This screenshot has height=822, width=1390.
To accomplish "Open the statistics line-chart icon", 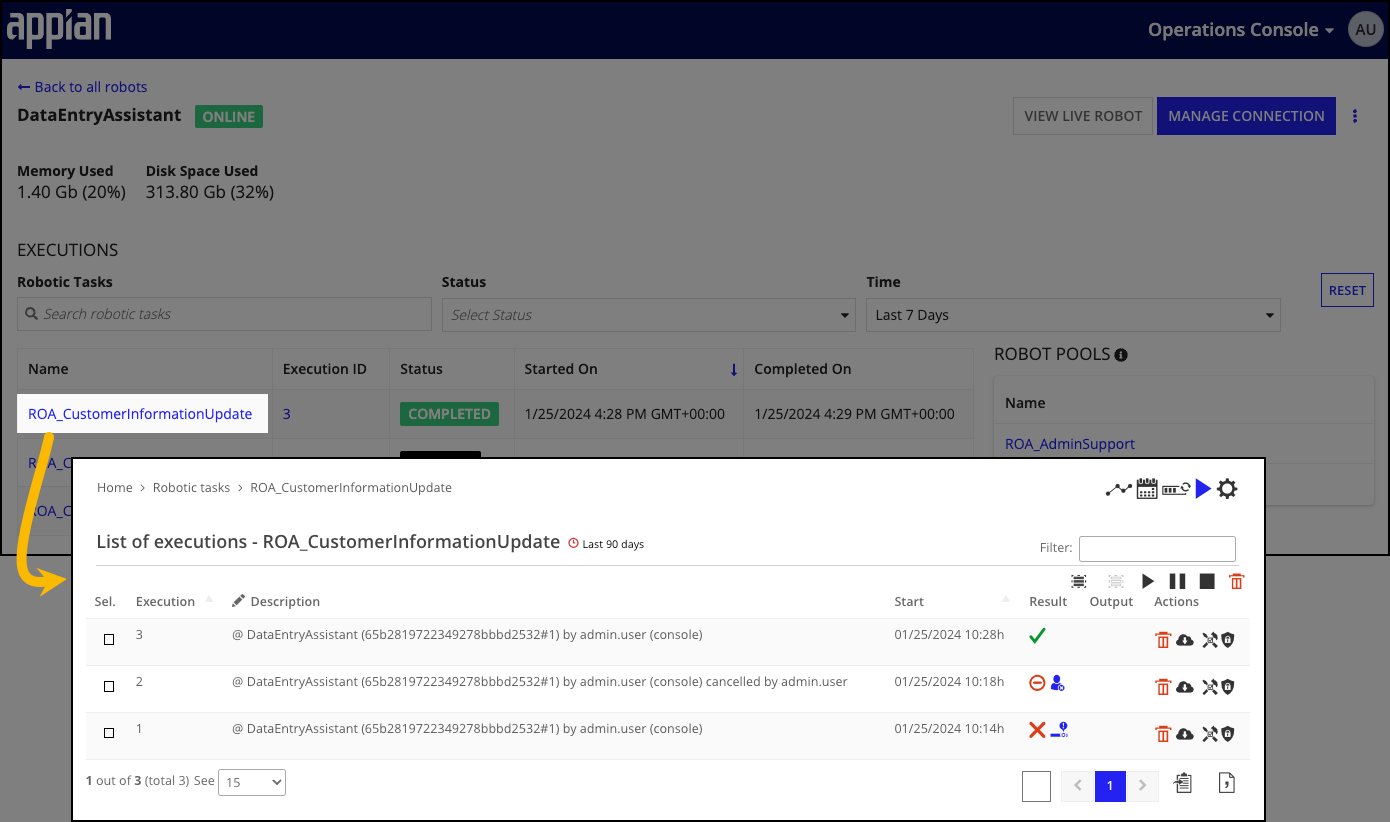I will click(1118, 489).
